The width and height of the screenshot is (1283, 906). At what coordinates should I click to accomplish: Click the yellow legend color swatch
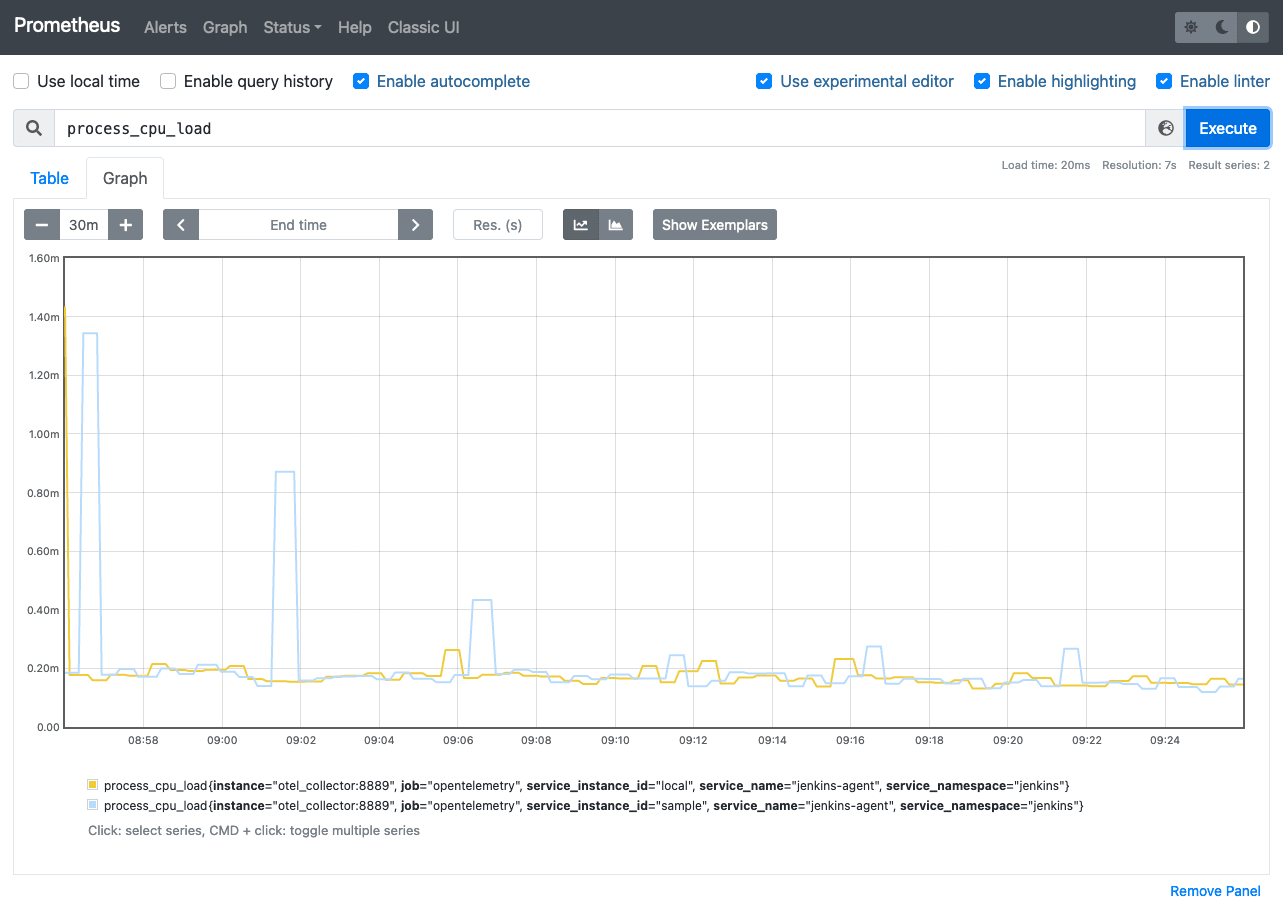(x=90, y=785)
